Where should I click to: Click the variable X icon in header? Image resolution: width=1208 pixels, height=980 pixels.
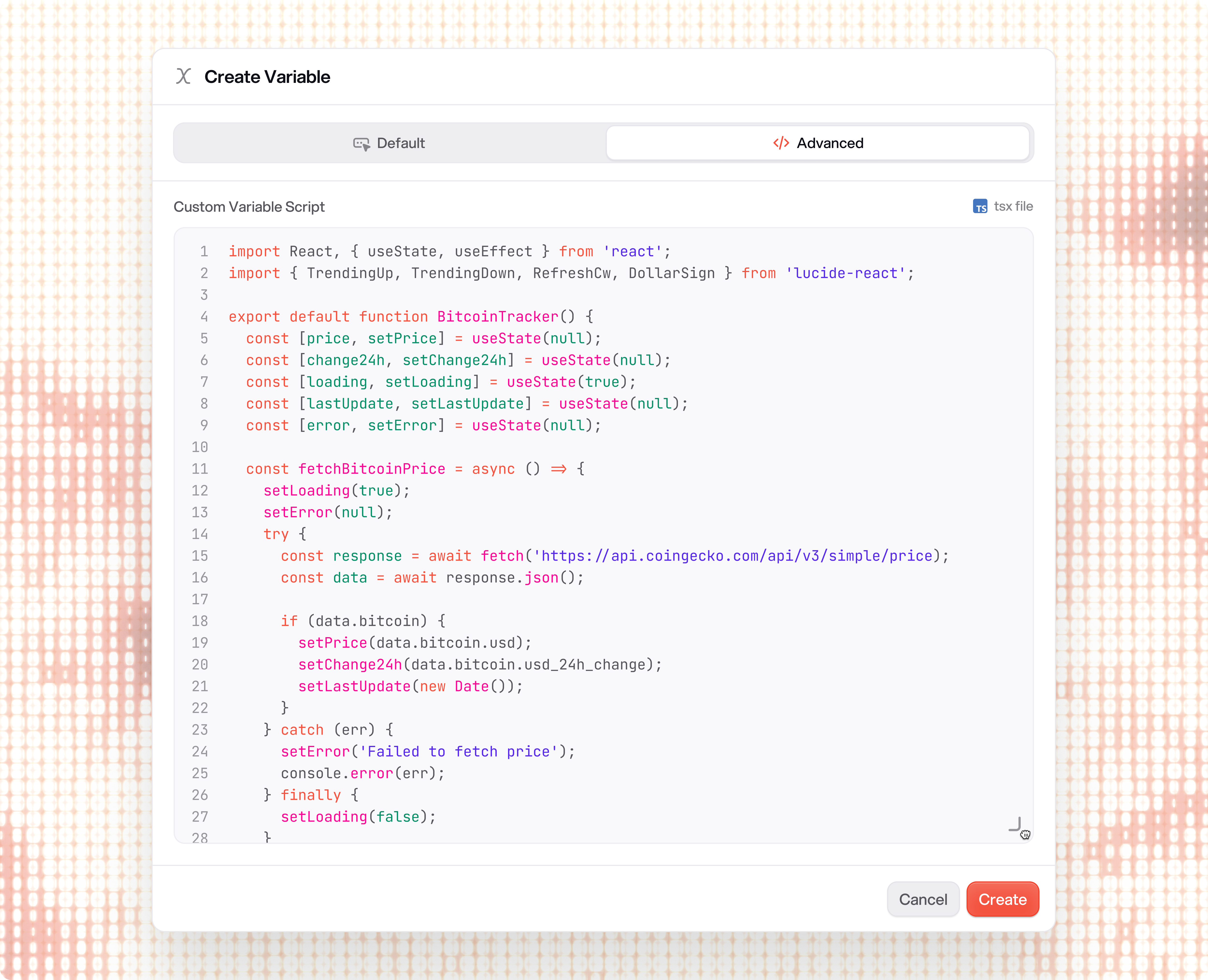183,76
